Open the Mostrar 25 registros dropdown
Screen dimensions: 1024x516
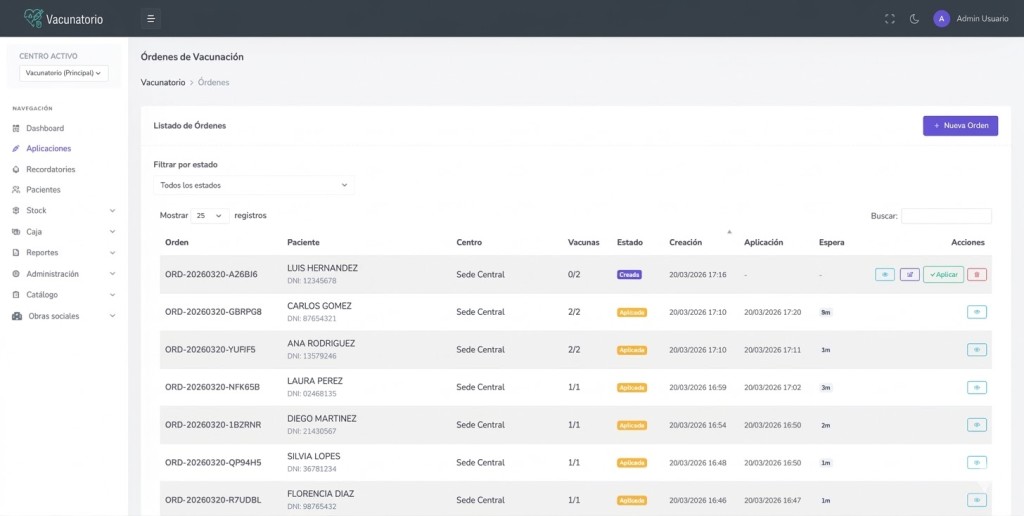[210, 215]
